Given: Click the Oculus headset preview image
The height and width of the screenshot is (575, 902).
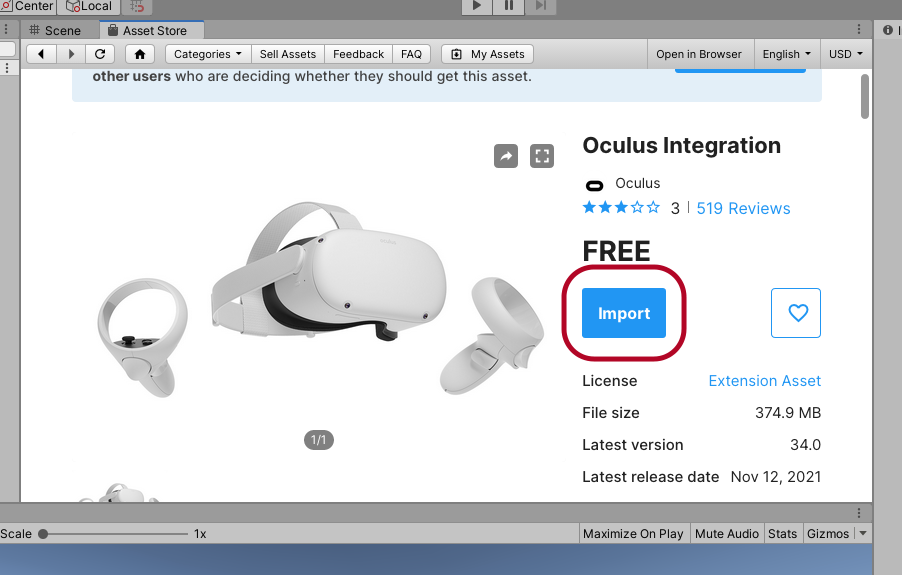Looking at the screenshot, I should [319, 298].
